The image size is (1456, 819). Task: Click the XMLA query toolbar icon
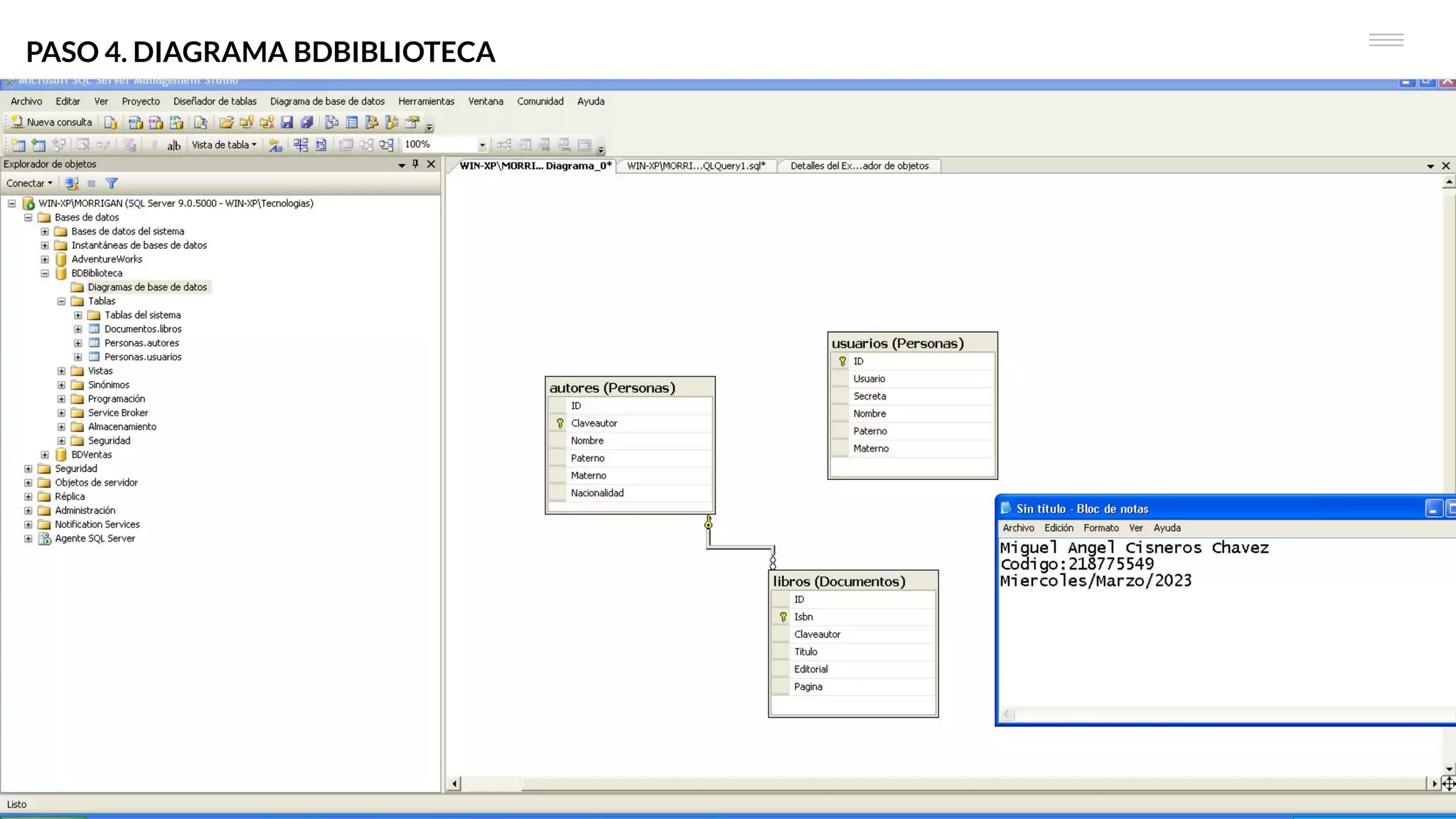tap(176, 122)
